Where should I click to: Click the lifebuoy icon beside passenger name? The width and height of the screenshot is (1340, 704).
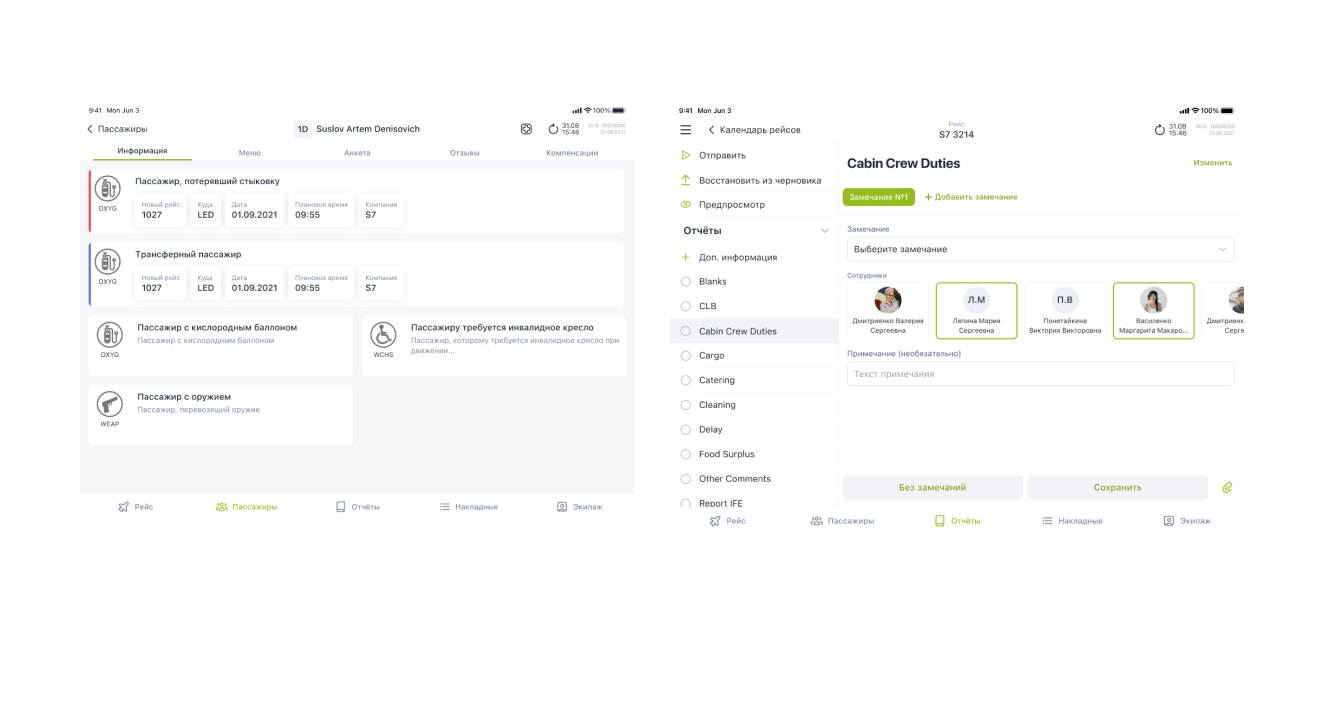click(526, 129)
